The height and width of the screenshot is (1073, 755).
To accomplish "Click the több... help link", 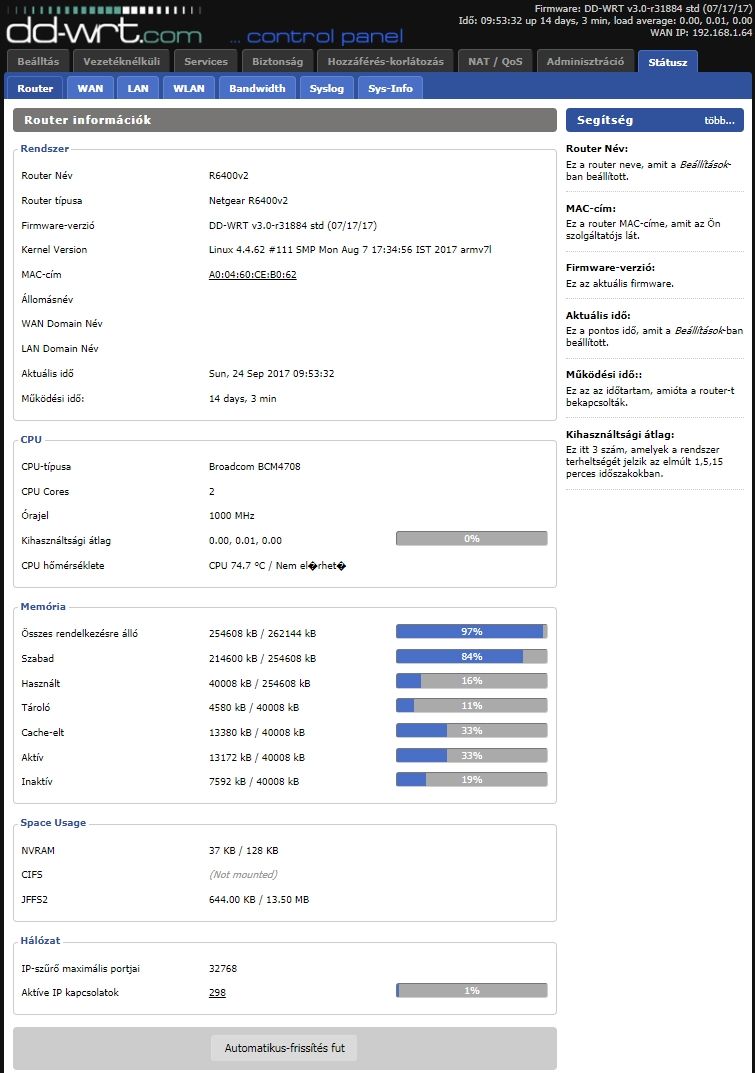I will click(719, 120).
